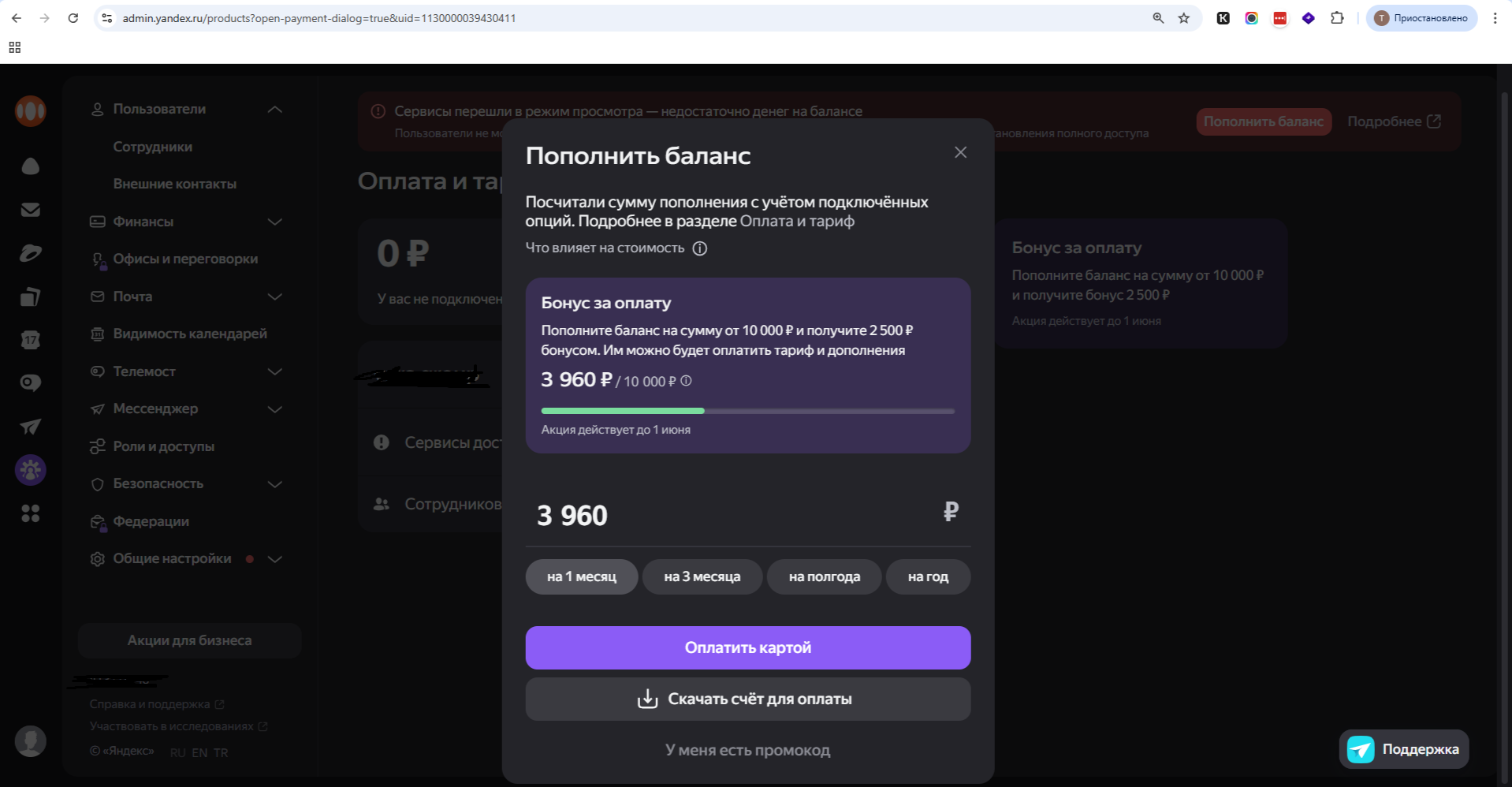Screen dimensions: 1512x787
Task: Click the bonus progress bar
Action: (x=747, y=411)
